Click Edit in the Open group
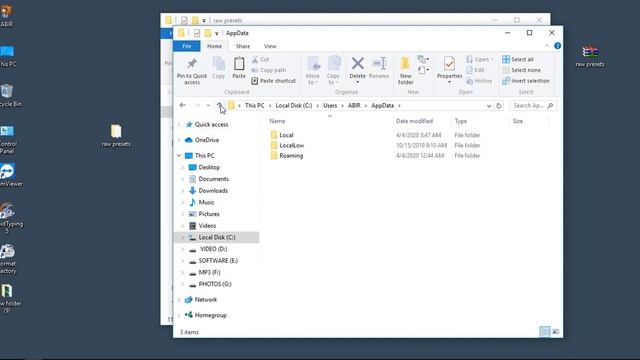The width and height of the screenshot is (640, 360). tap(476, 70)
